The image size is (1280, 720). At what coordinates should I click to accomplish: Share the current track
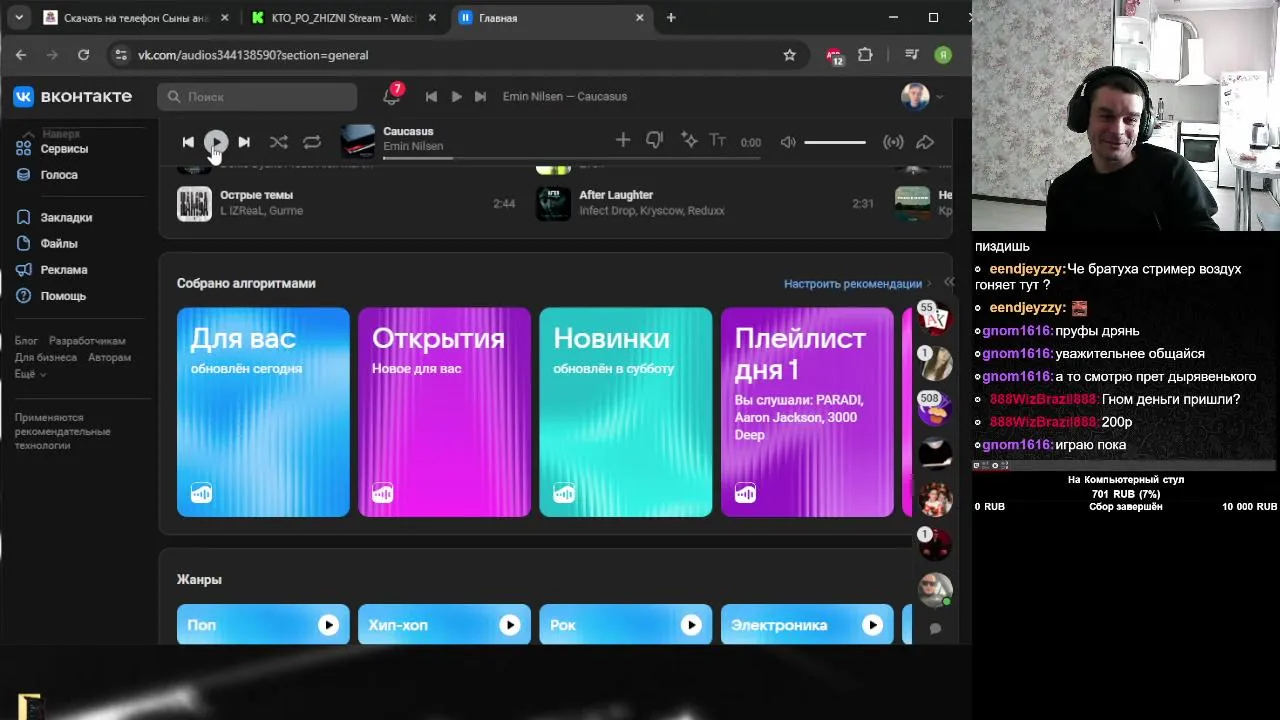tap(925, 142)
